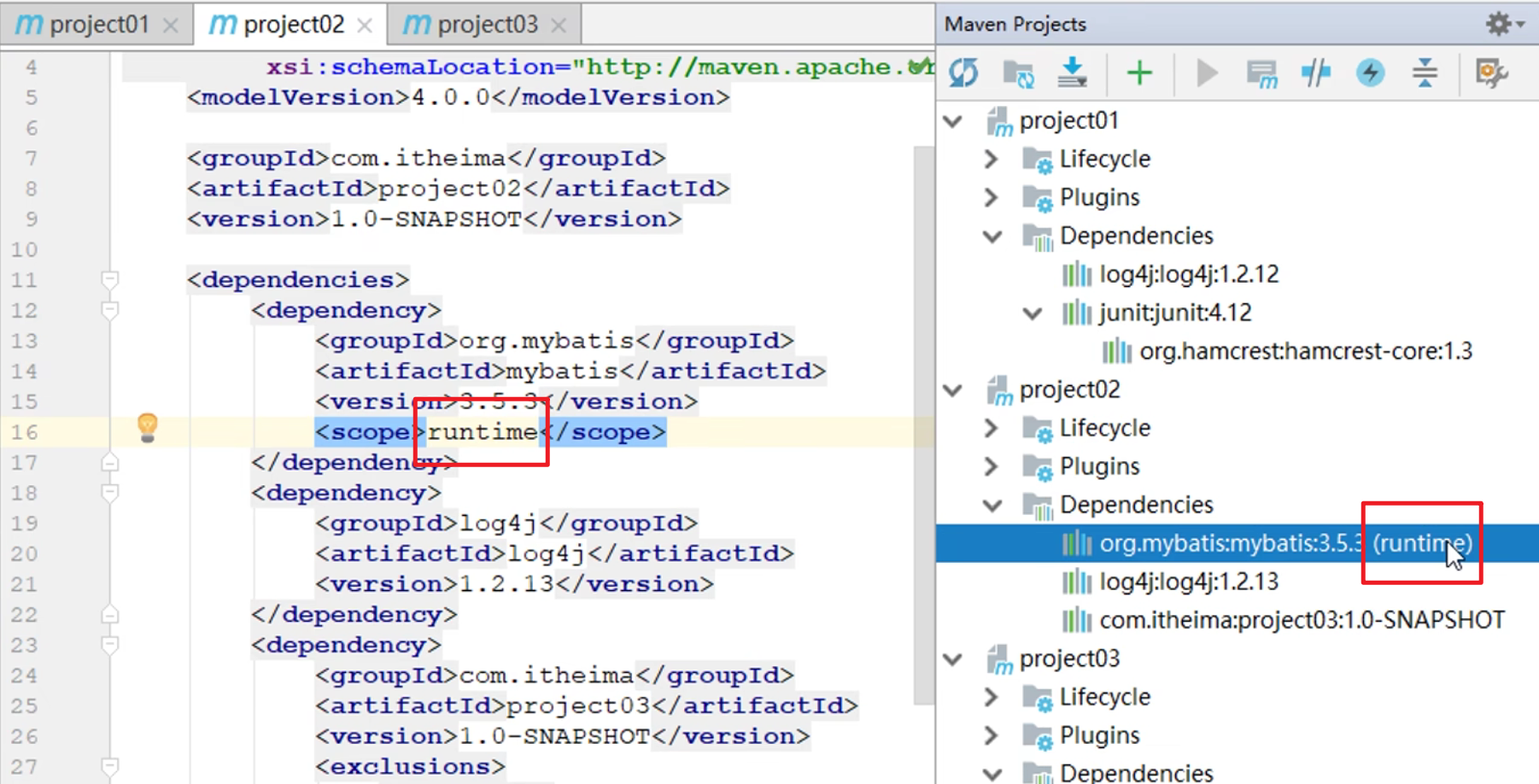
Task: Open Maven Projects panel gear menu
Action: tap(1505, 24)
